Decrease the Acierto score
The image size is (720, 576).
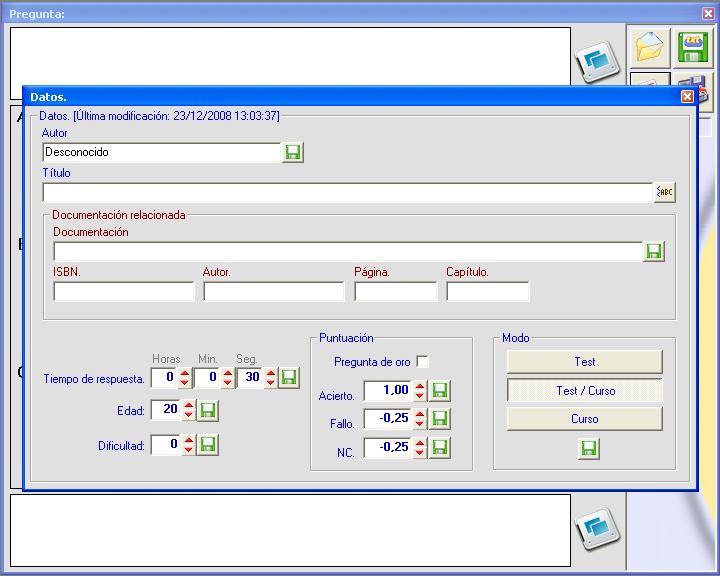(420, 396)
